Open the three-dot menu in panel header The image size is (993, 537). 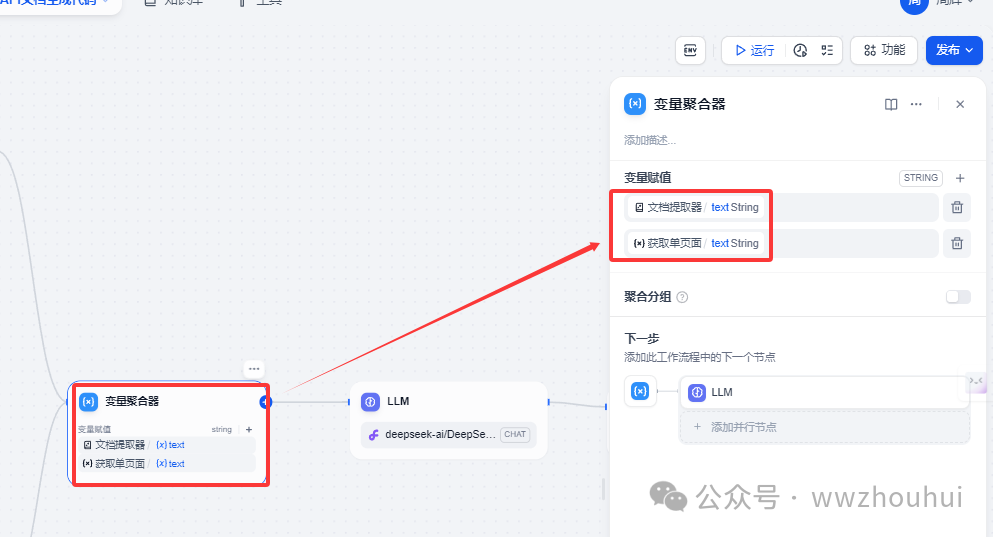(x=916, y=104)
